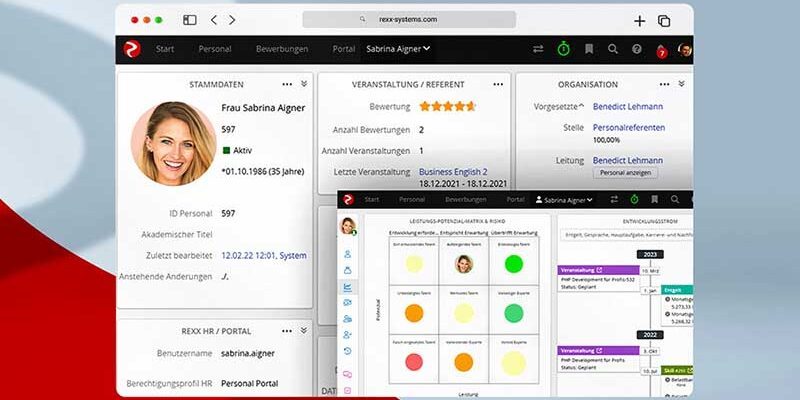Open the Bewerbungen menu in main window
Viewport: 800px width, 400px height.
(x=282, y=49)
